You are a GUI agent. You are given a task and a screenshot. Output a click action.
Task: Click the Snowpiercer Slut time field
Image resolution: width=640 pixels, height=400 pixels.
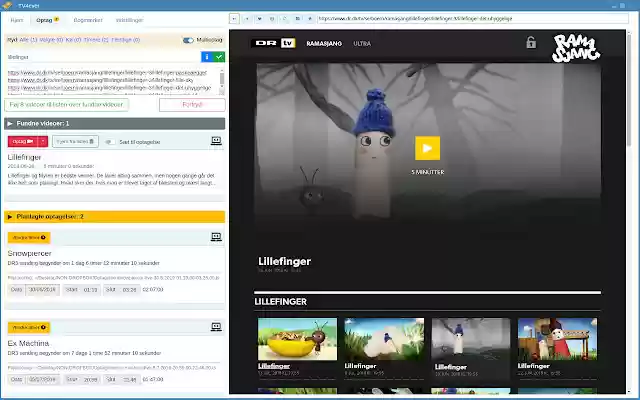(129, 289)
